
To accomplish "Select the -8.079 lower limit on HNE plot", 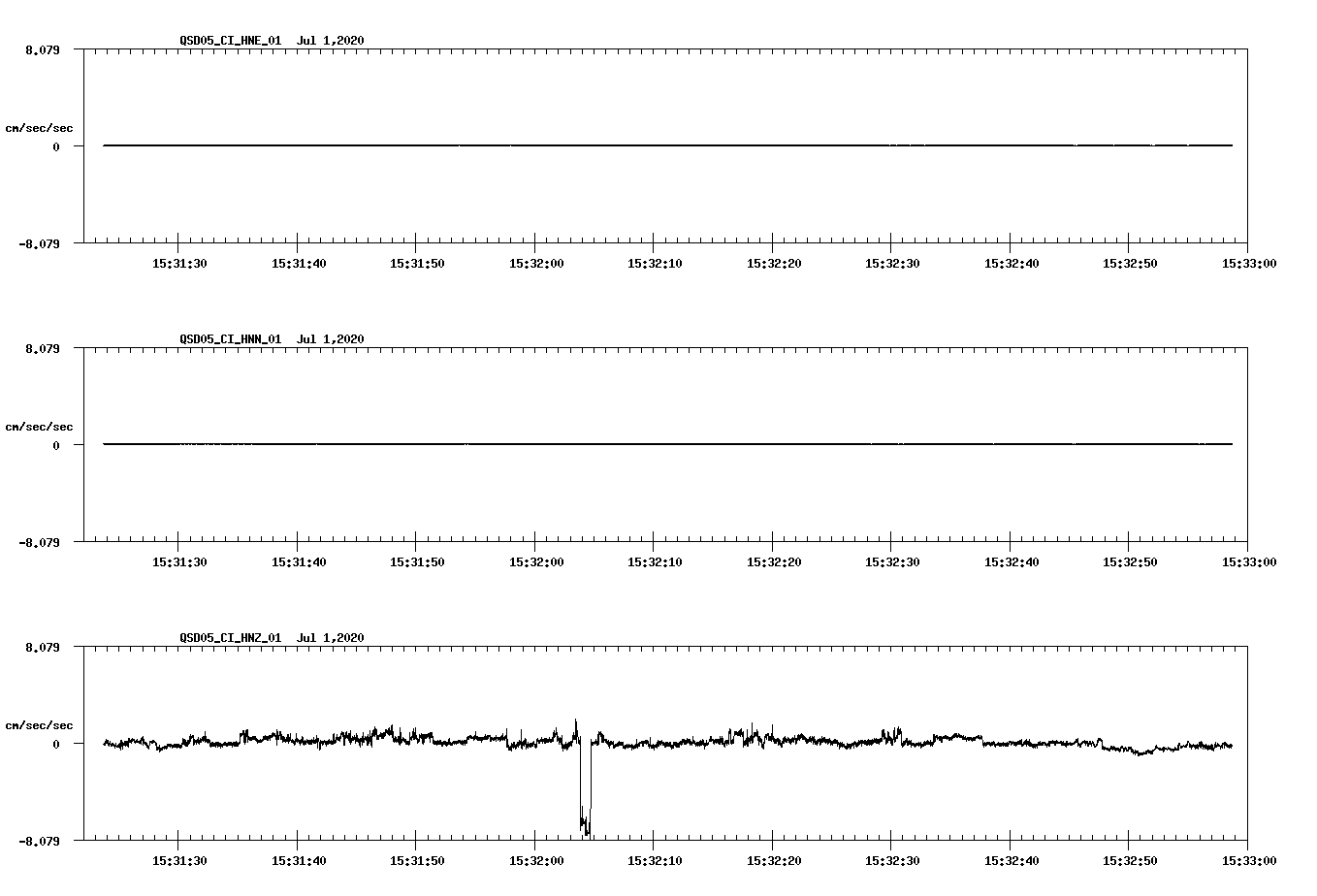I will point(39,243).
